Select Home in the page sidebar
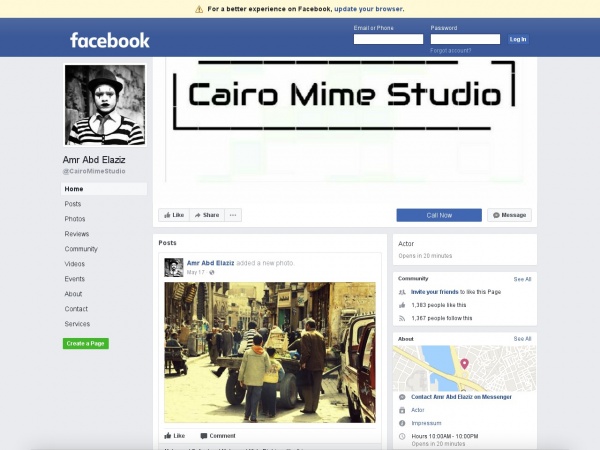The image size is (600, 450). coord(104,189)
